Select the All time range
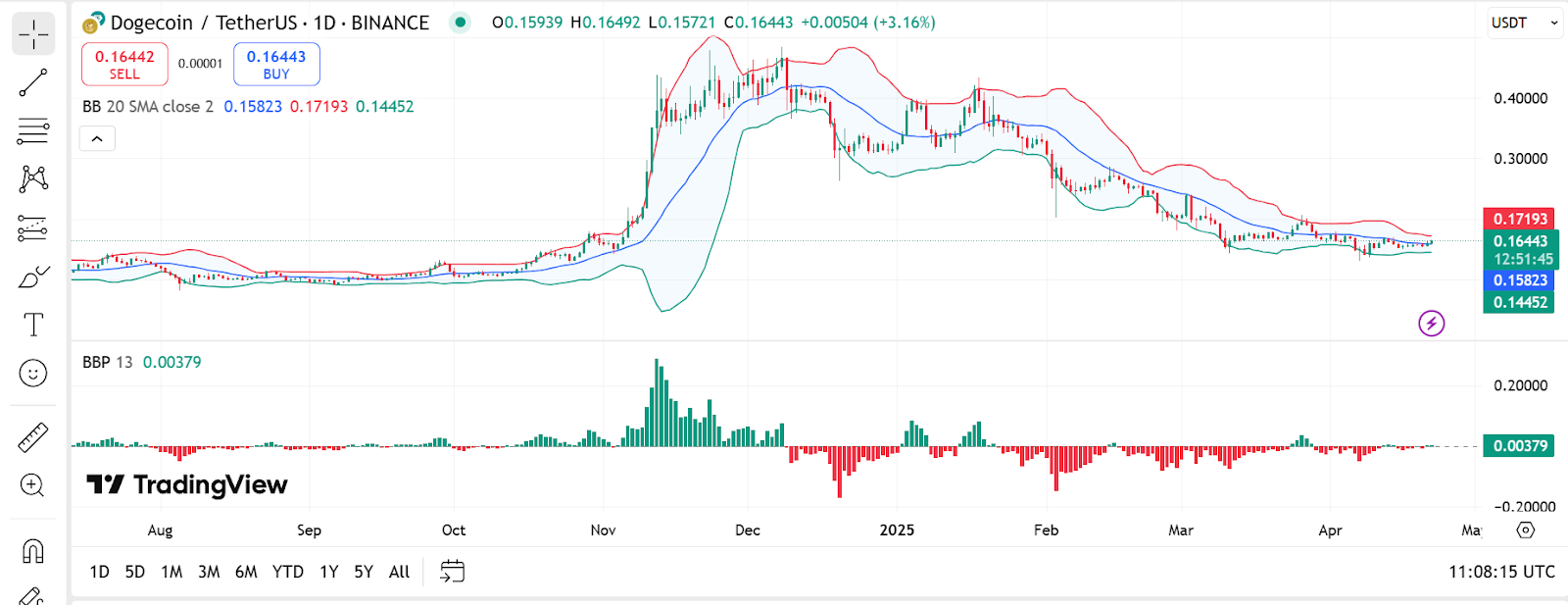The width and height of the screenshot is (1568, 605). [x=399, y=572]
